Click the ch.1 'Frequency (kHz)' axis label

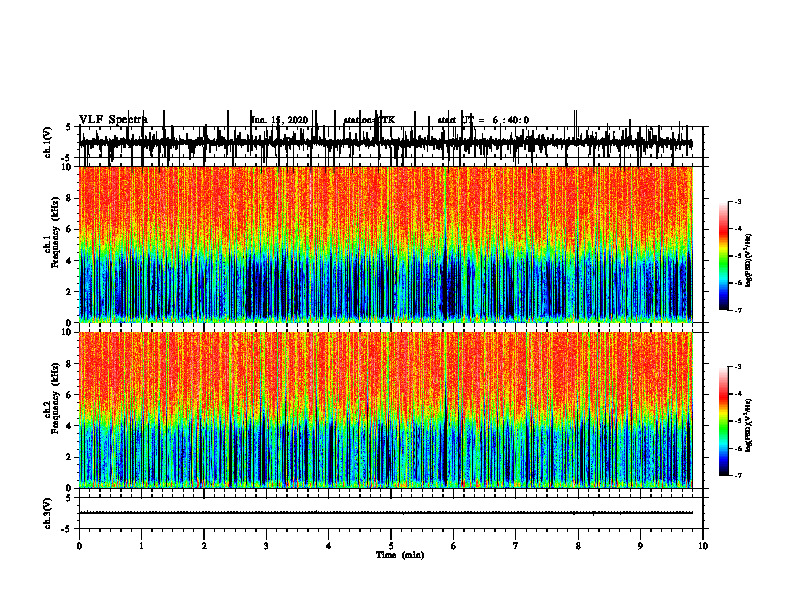click(x=56, y=233)
